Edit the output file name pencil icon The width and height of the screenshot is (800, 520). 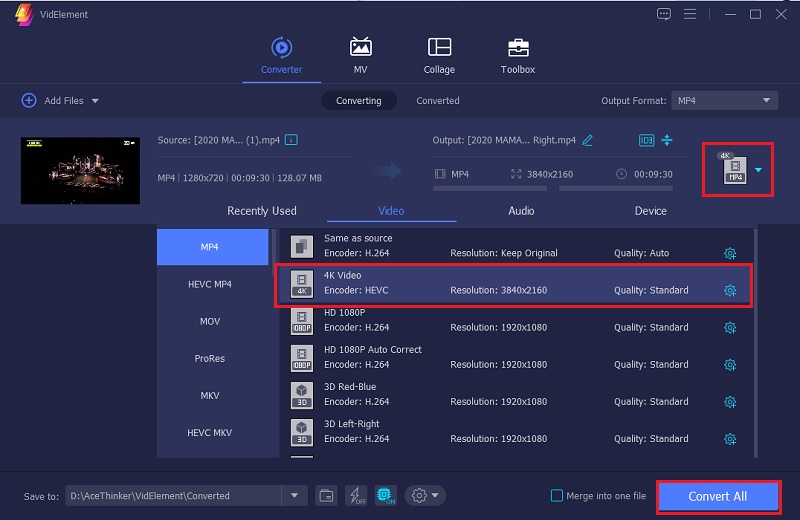(x=587, y=140)
